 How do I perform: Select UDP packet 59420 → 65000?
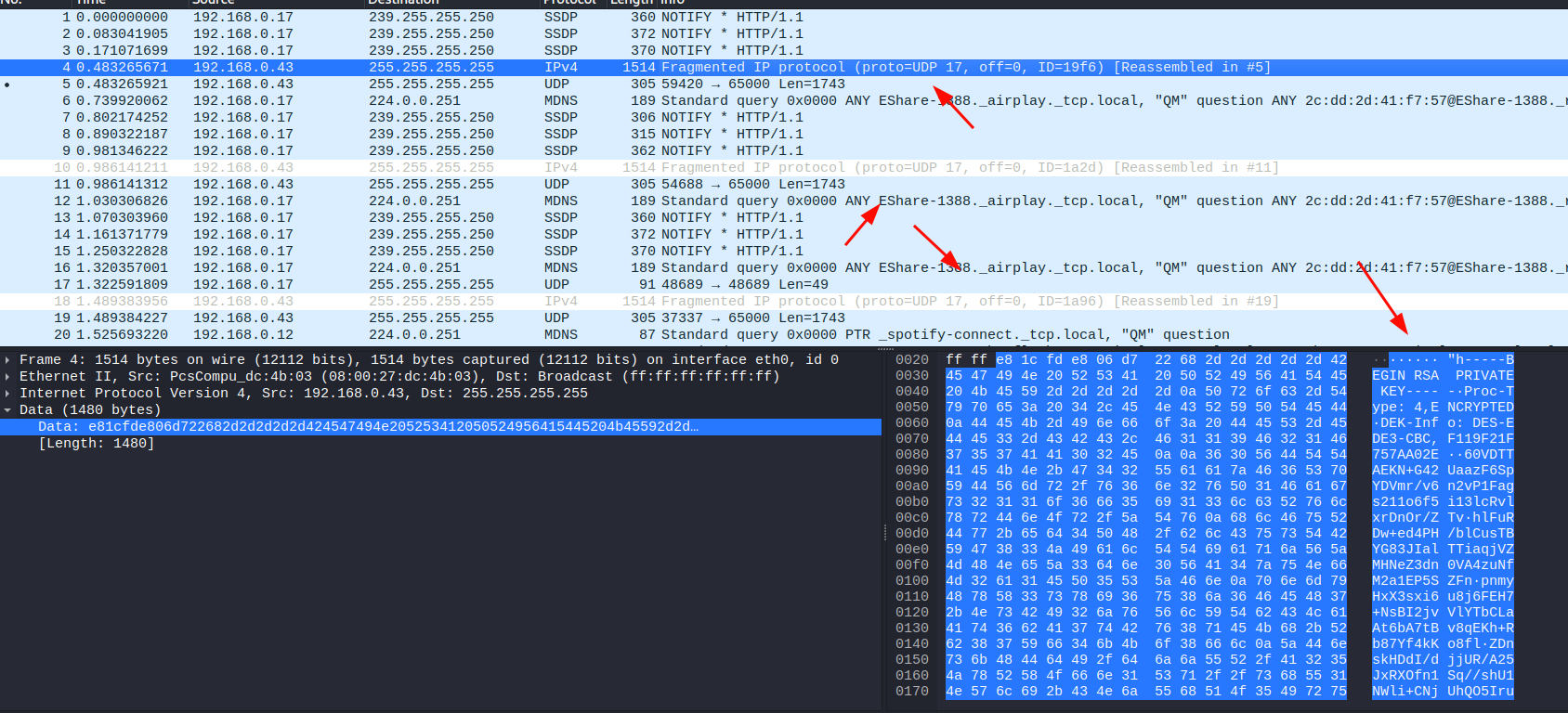click(x=784, y=84)
